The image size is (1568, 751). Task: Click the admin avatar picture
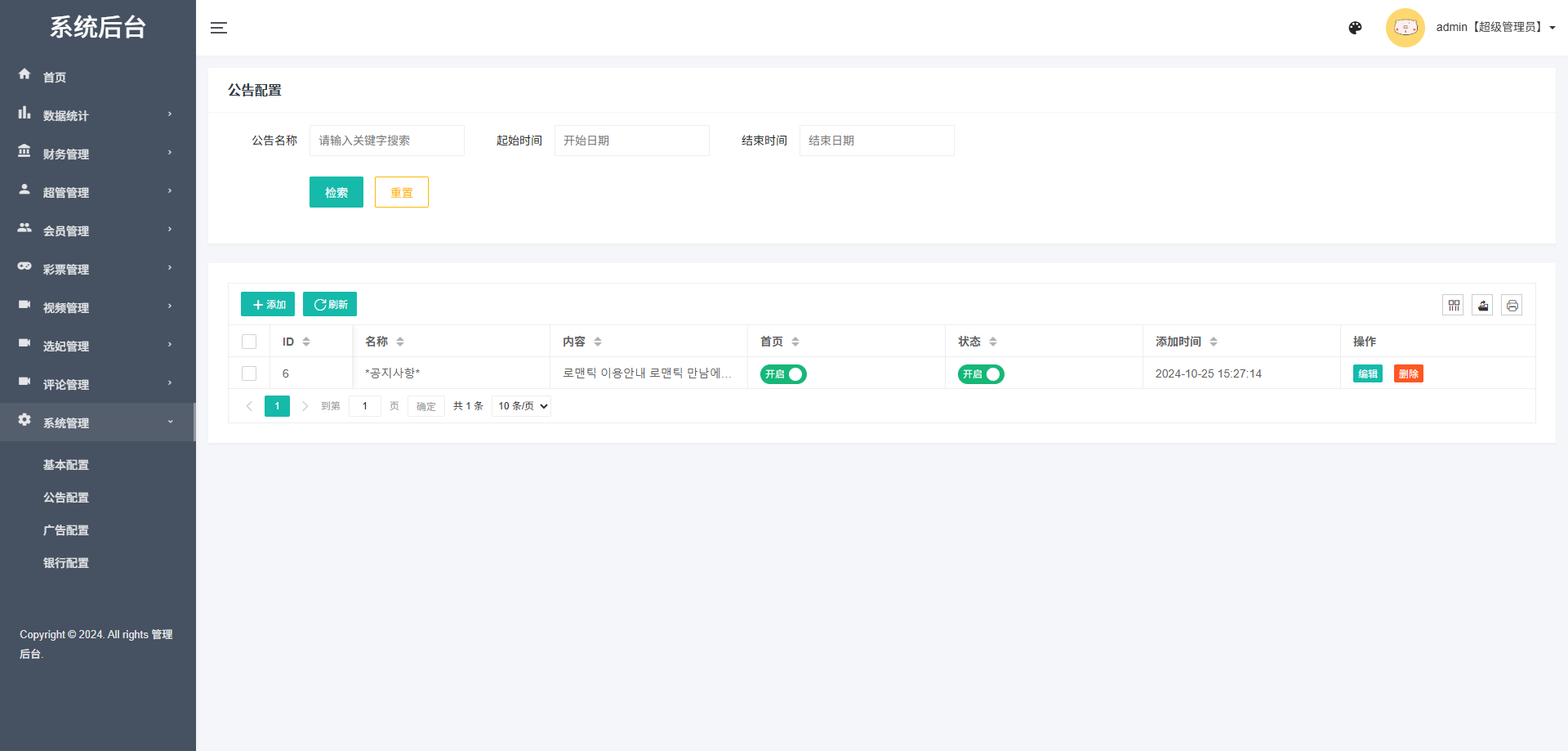1405,27
